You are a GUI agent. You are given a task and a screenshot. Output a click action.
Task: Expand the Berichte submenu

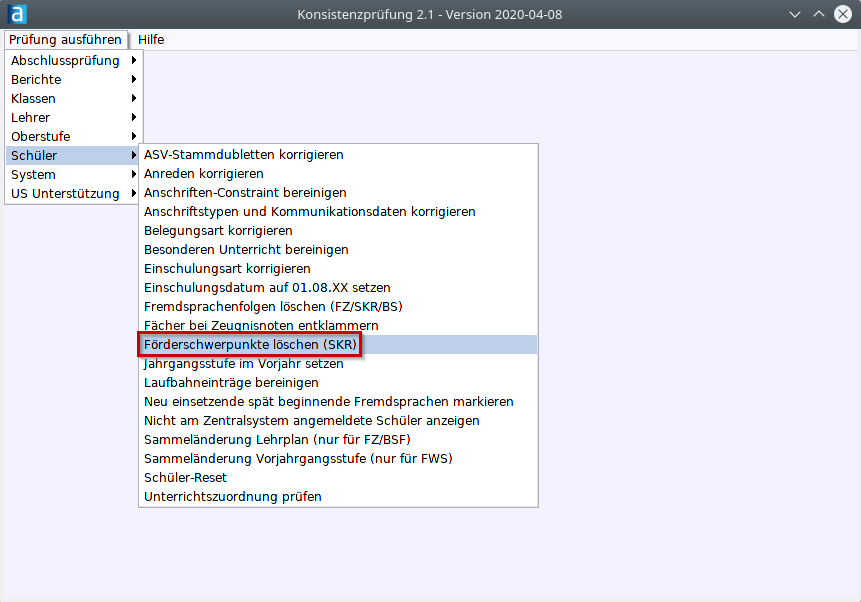(x=74, y=80)
